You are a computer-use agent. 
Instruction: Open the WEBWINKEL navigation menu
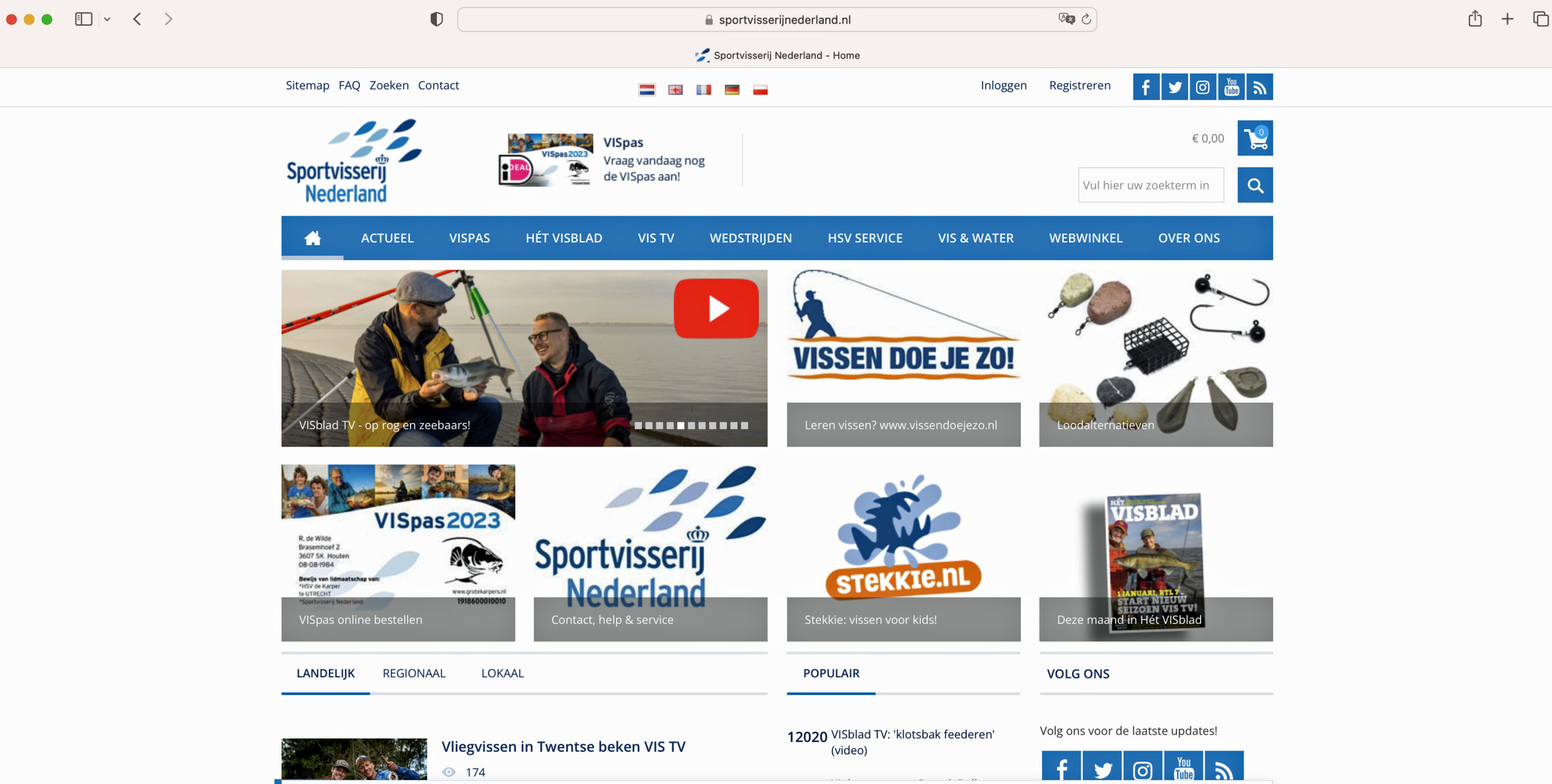pyautogui.click(x=1085, y=238)
